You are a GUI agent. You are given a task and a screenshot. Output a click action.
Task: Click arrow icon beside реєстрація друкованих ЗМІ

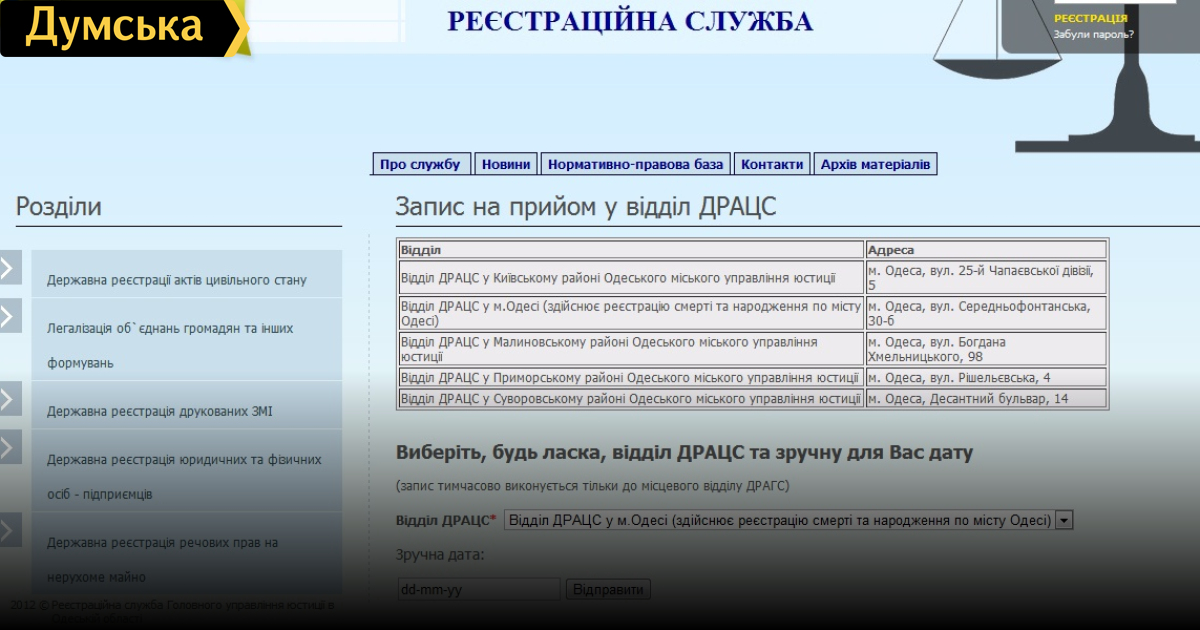pos(10,398)
